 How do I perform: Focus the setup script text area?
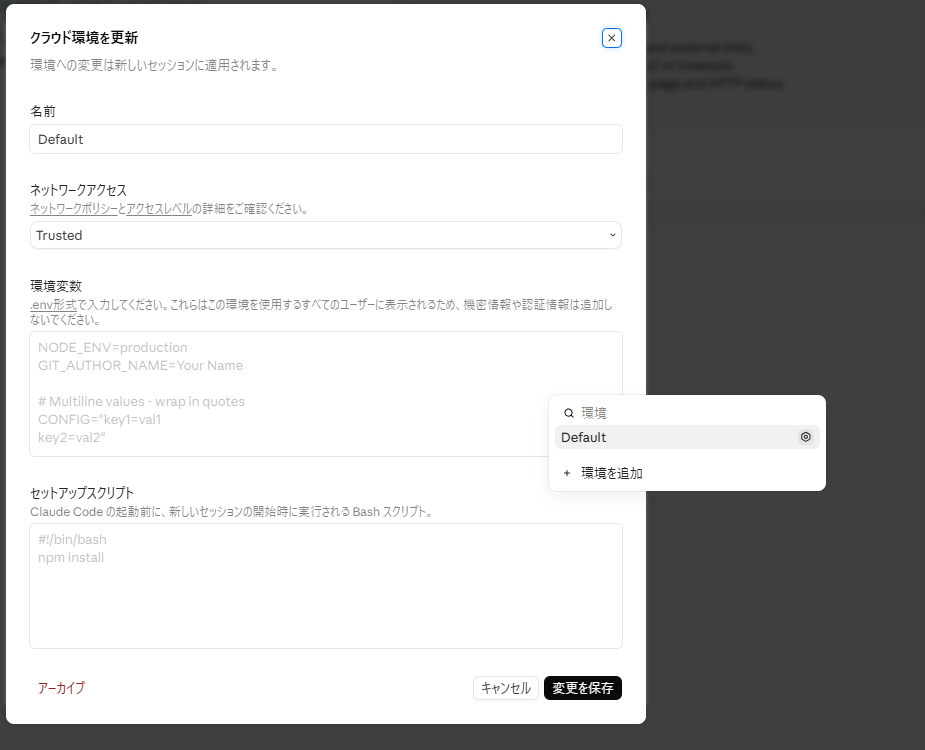click(326, 586)
